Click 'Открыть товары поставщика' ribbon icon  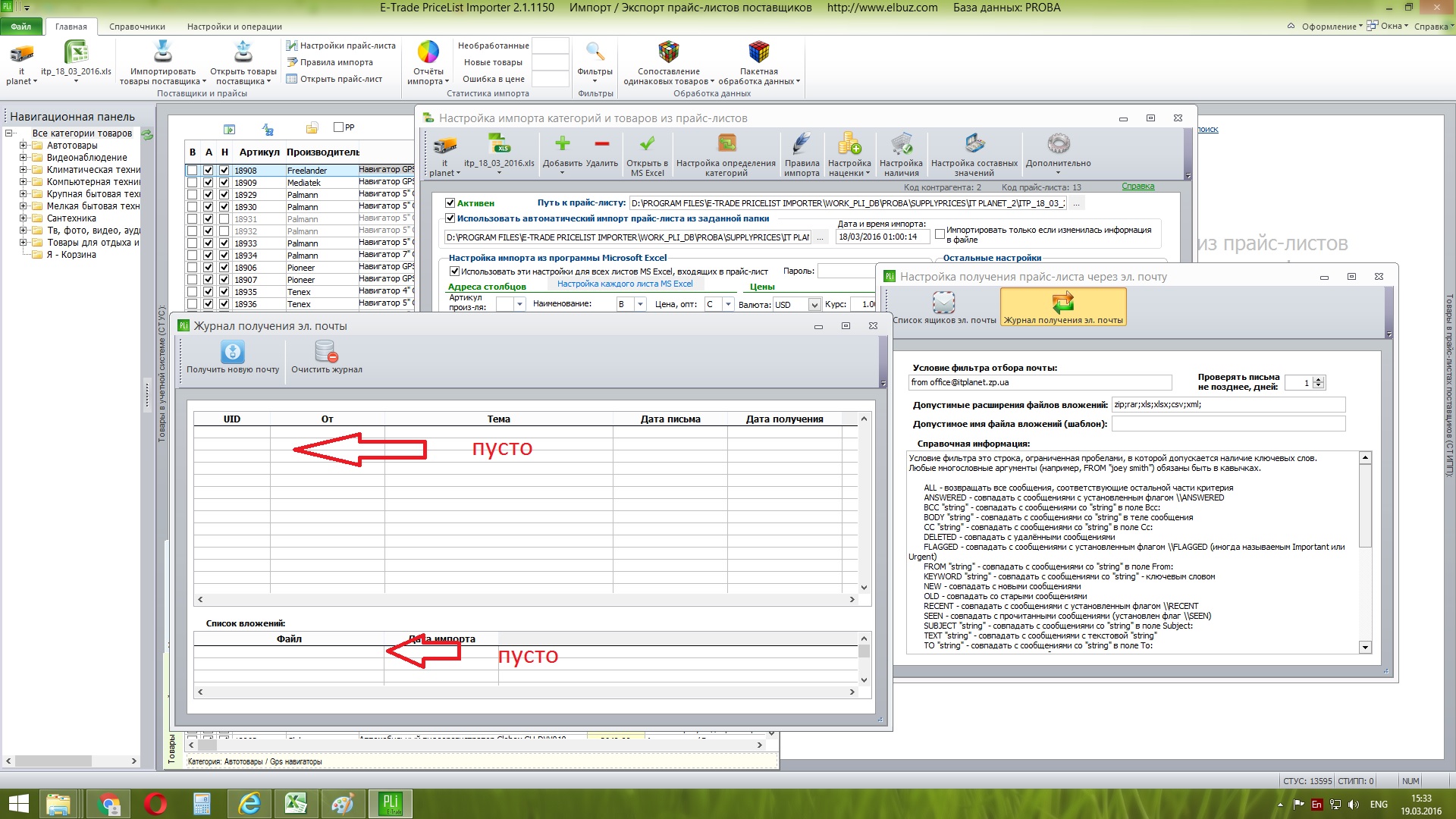[243, 52]
